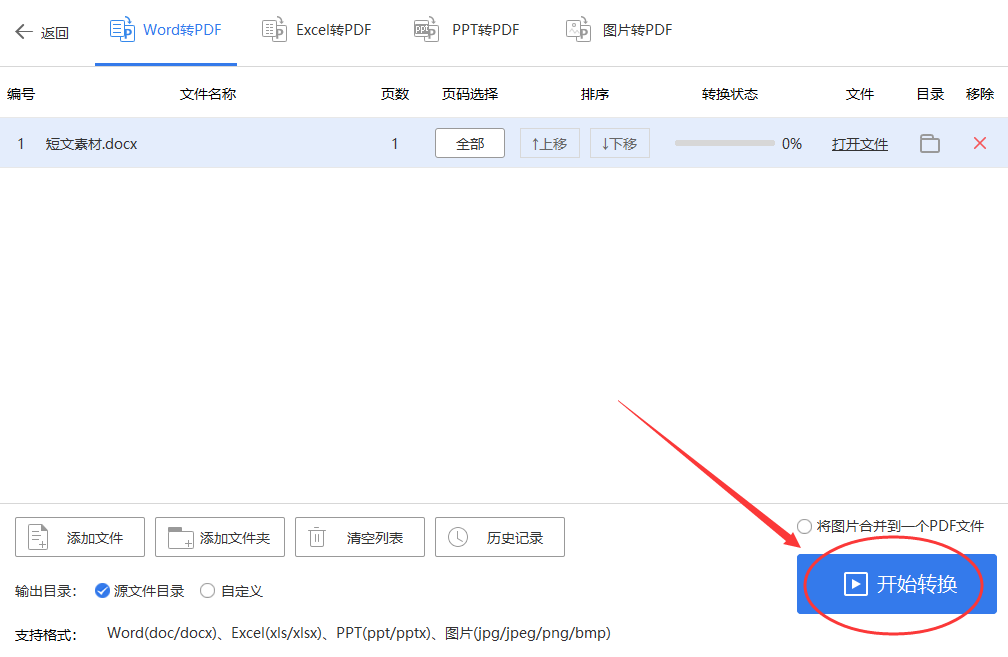Open the converted file via 打开文件
Image resolution: width=1008 pixels, height=657 pixels.
(x=860, y=144)
